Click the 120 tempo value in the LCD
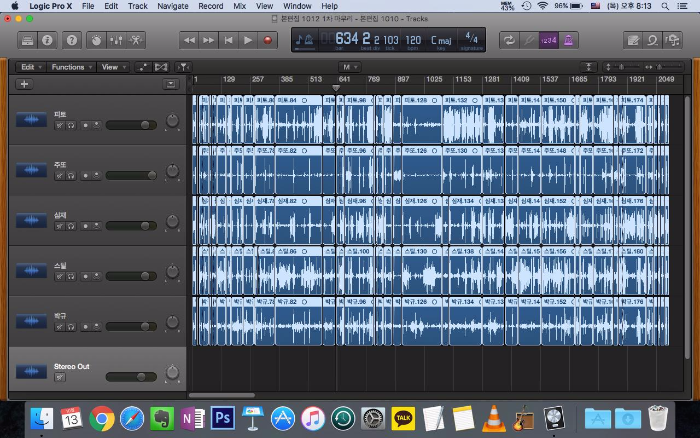Viewport: 700px width, 438px height. (413, 41)
